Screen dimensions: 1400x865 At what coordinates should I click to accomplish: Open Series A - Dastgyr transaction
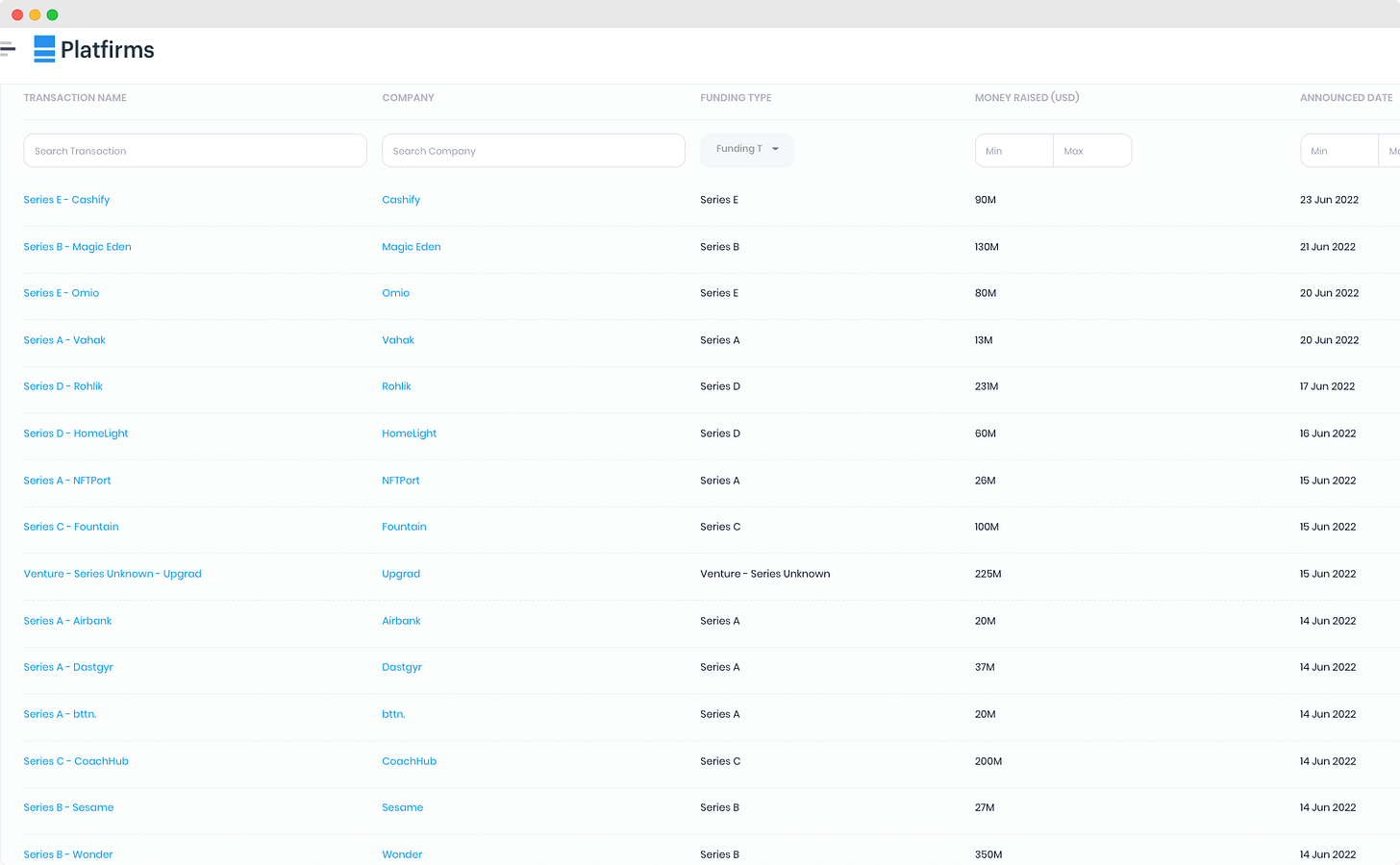tap(68, 667)
